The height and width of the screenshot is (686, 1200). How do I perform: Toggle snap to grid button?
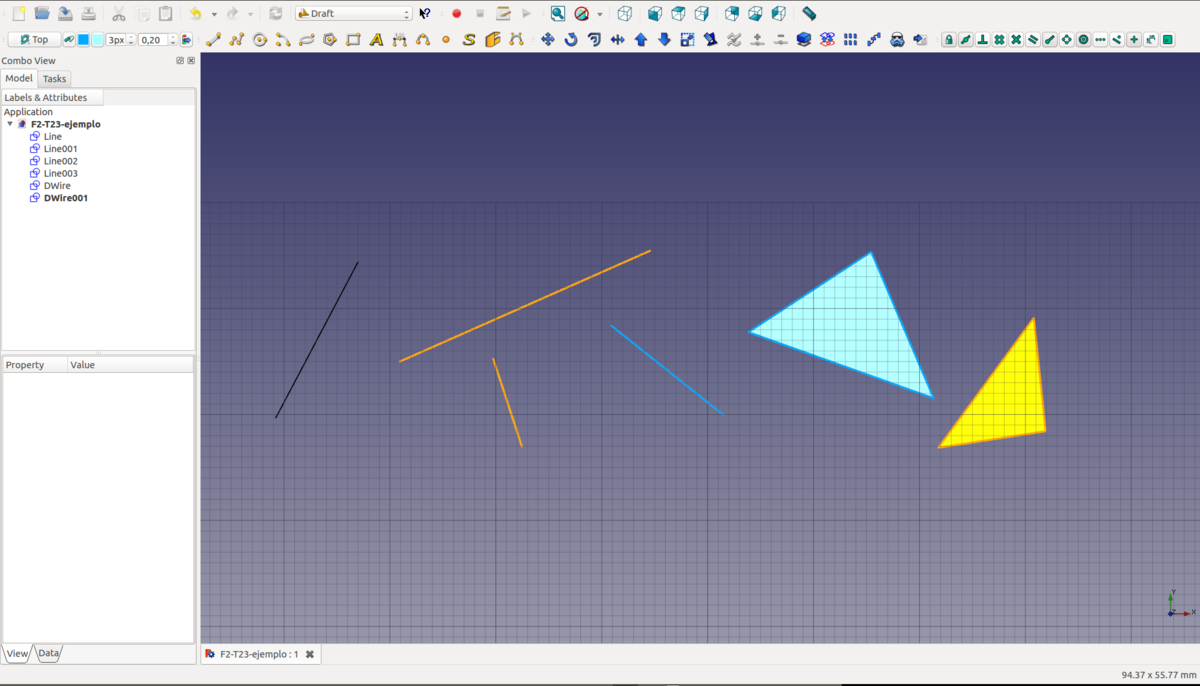999,40
